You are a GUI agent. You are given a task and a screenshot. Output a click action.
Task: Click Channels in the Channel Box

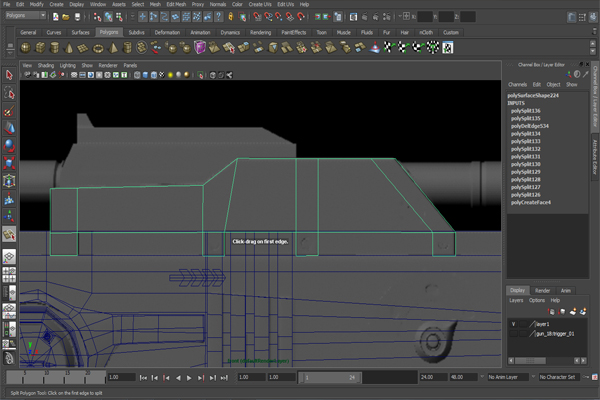(517, 85)
